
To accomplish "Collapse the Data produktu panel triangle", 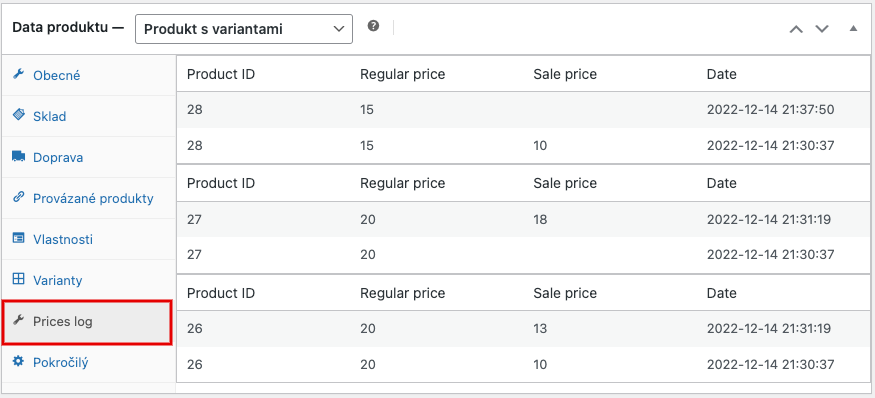I will (853, 28).
